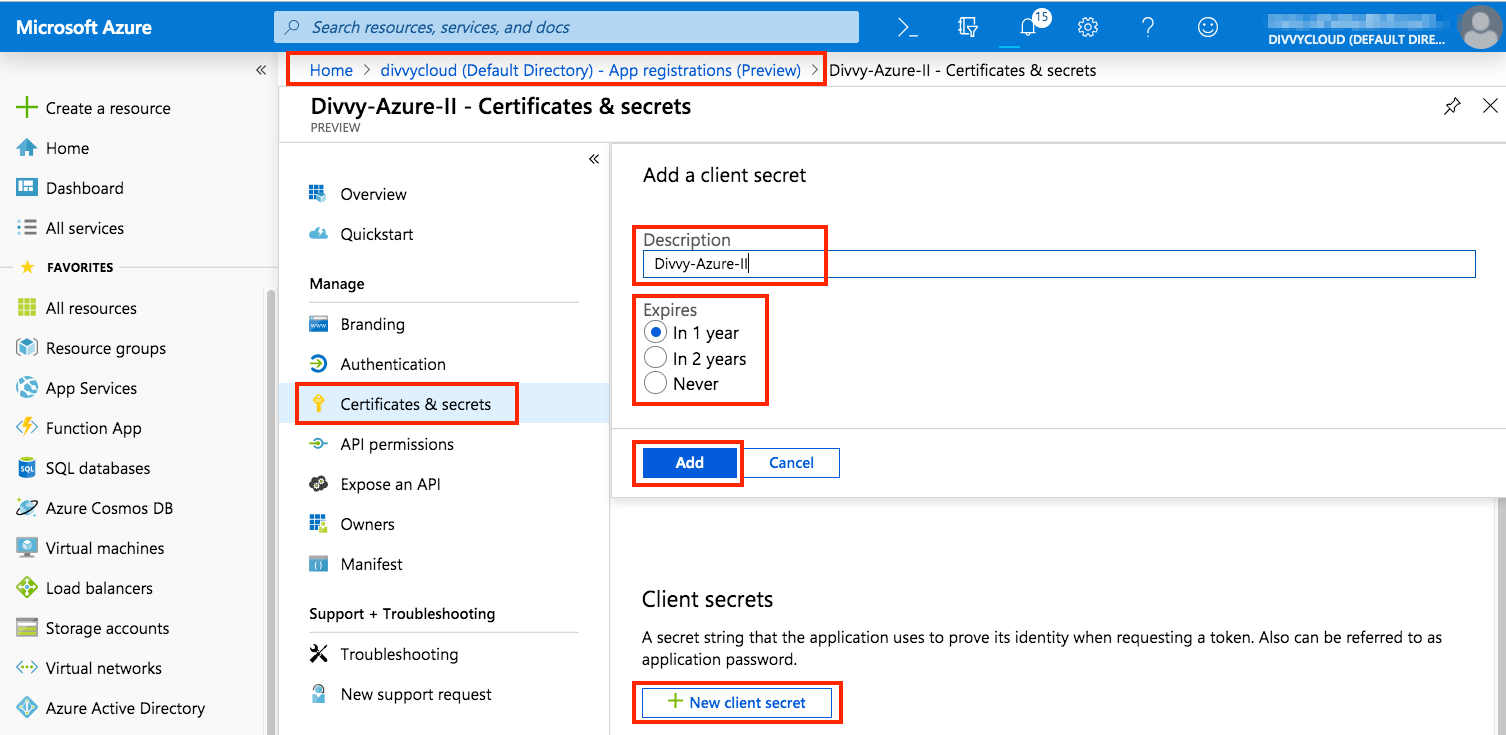The width and height of the screenshot is (1506, 735).
Task: Open the notifications bell
Action: point(1028,27)
